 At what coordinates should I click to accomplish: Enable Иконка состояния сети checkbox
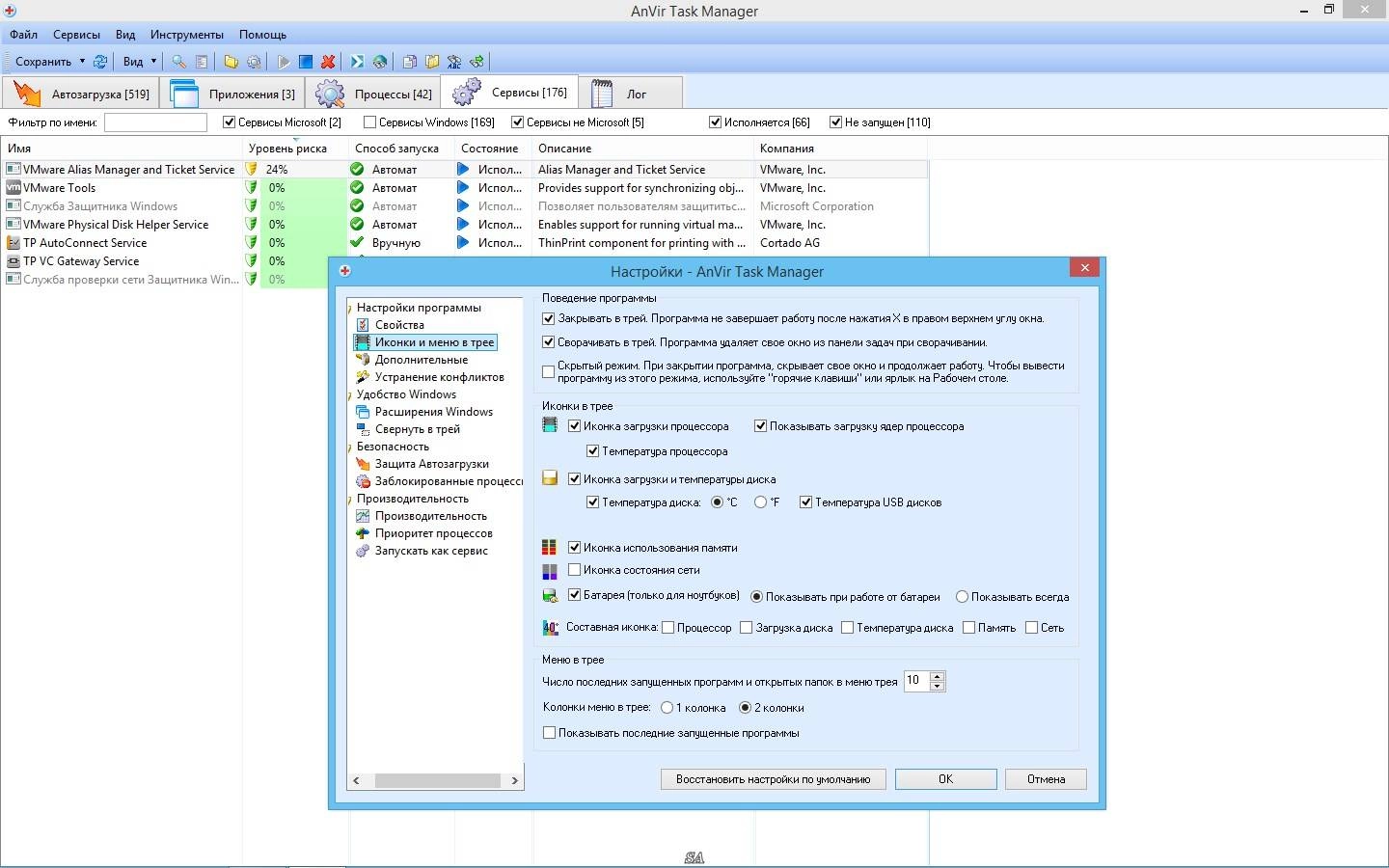(574, 570)
